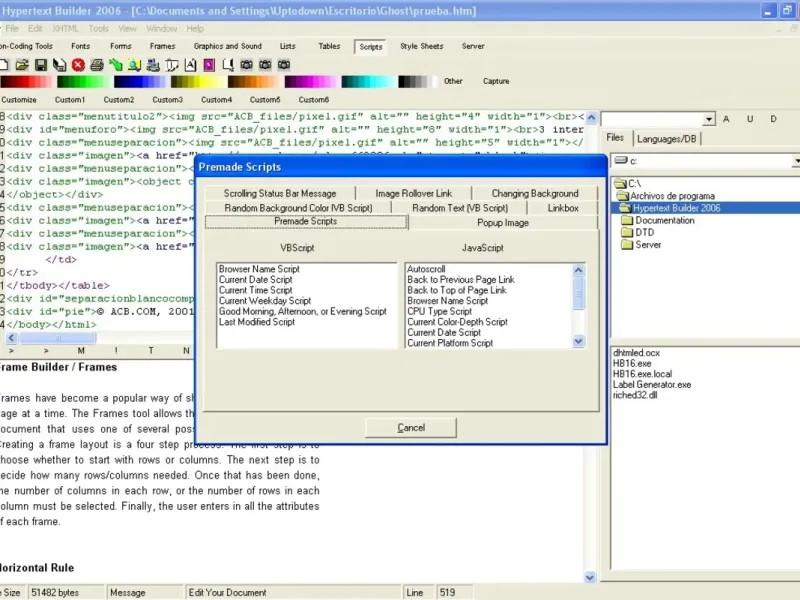The height and width of the screenshot is (600, 800).
Task: Click the Custom1 toolbar button
Action: [x=70, y=100]
